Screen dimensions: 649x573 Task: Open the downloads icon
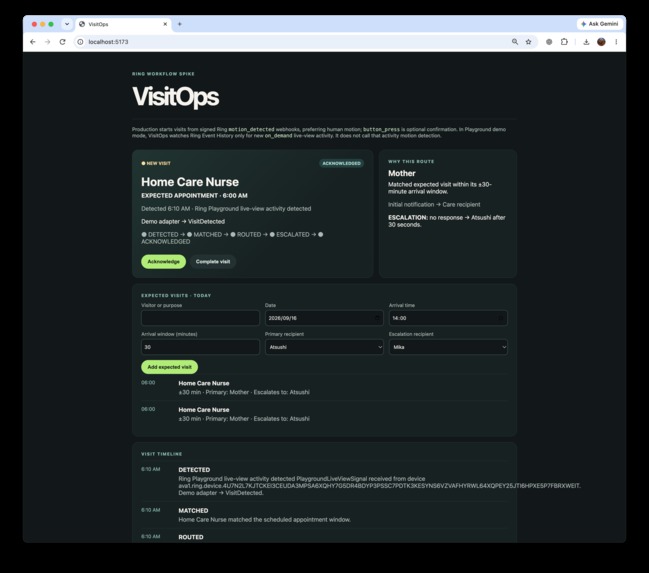586,42
